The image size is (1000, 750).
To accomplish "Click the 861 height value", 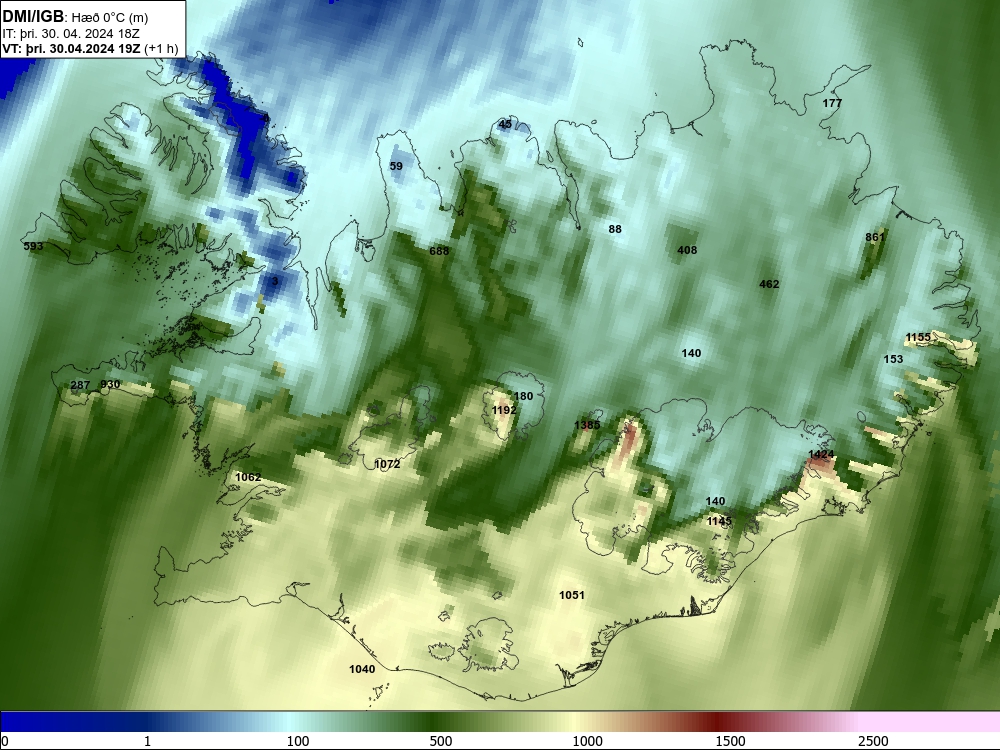I will (875, 237).
